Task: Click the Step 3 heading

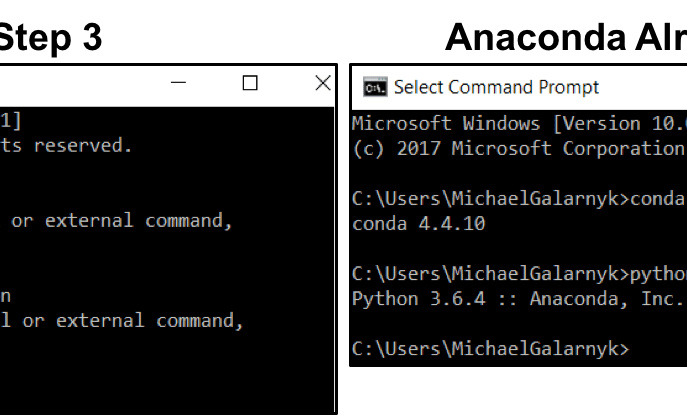Action: tap(50, 37)
